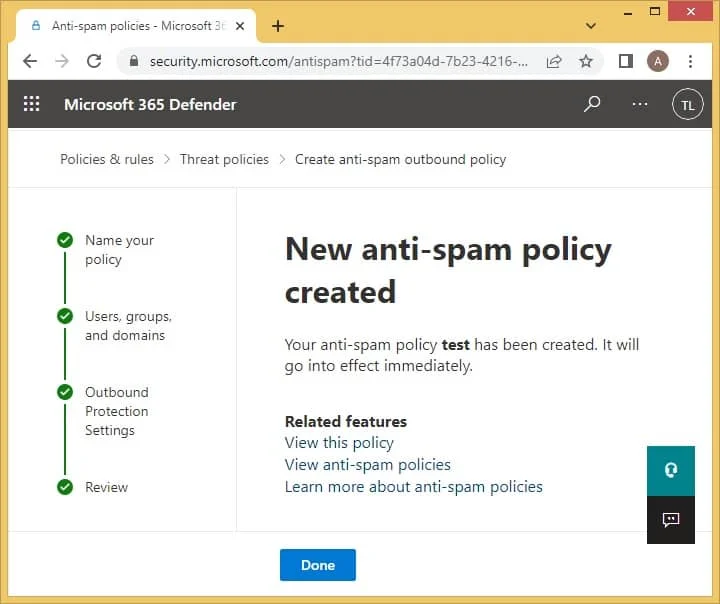
Task: Open Learn more about anti-spam policies
Action: [413, 486]
